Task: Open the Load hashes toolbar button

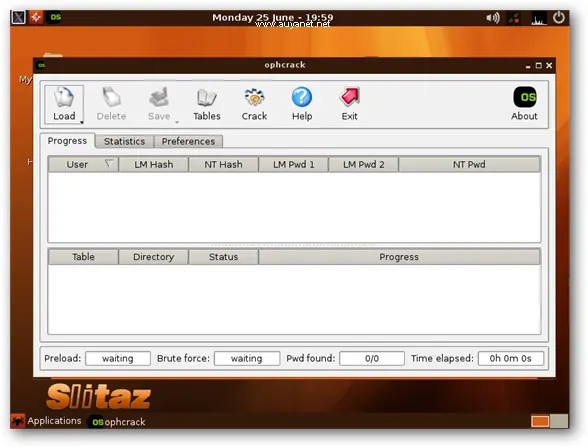Action: pyautogui.click(x=64, y=104)
